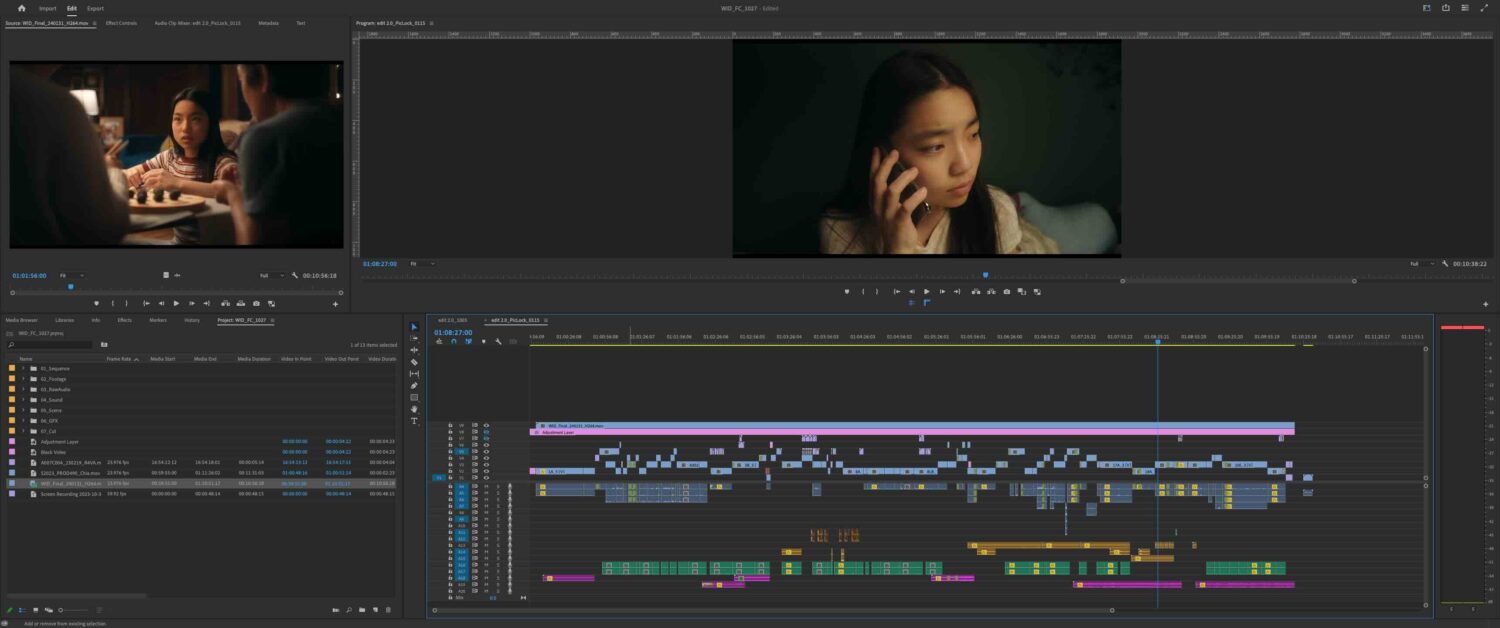Select the Selection tool in tools panel
This screenshot has width=1500, height=628.
(414, 327)
